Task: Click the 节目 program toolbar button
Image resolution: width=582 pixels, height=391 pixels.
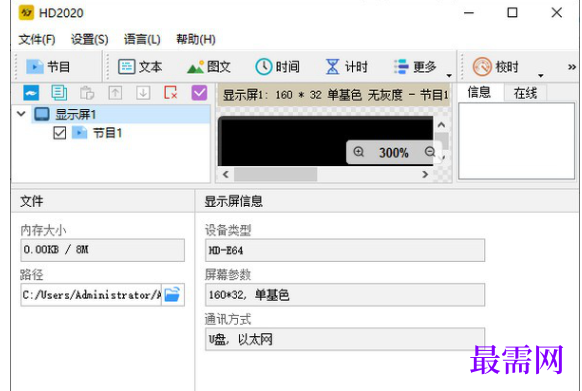Action: (x=48, y=67)
